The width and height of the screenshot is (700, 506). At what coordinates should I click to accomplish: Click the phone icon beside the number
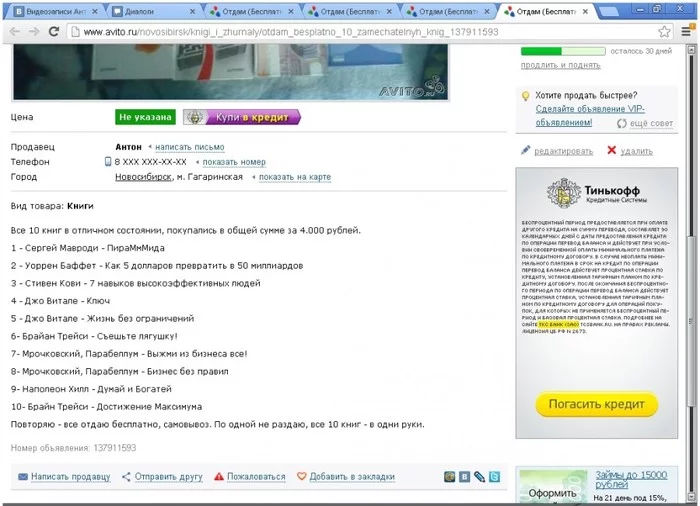[108, 162]
